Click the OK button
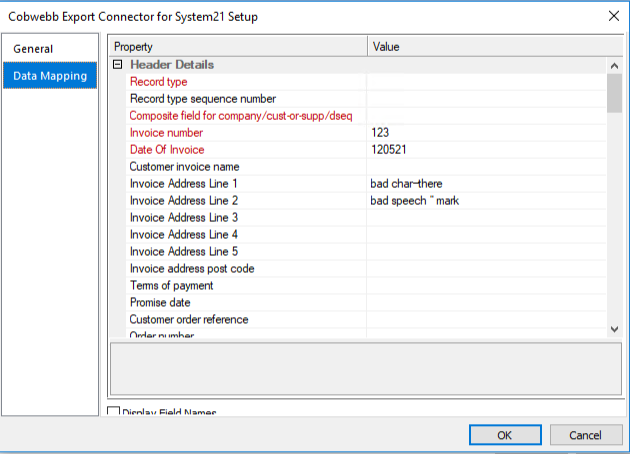This screenshot has height=454, width=630. pyautogui.click(x=505, y=435)
